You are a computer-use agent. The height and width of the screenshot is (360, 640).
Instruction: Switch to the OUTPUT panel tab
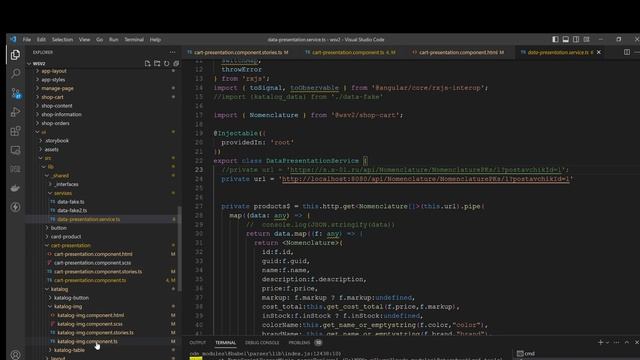click(x=198, y=342)
